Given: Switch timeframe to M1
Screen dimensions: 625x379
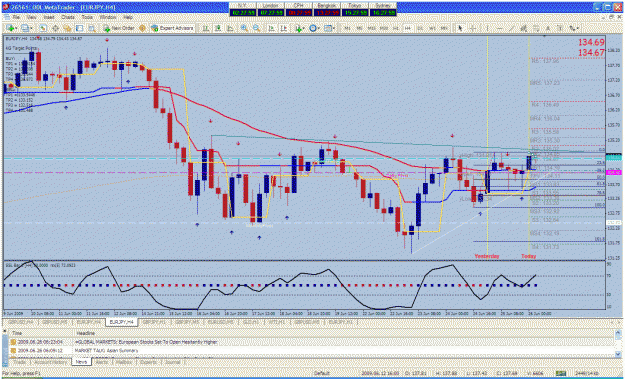Looking at the screenshot, I should pos(347,28).
